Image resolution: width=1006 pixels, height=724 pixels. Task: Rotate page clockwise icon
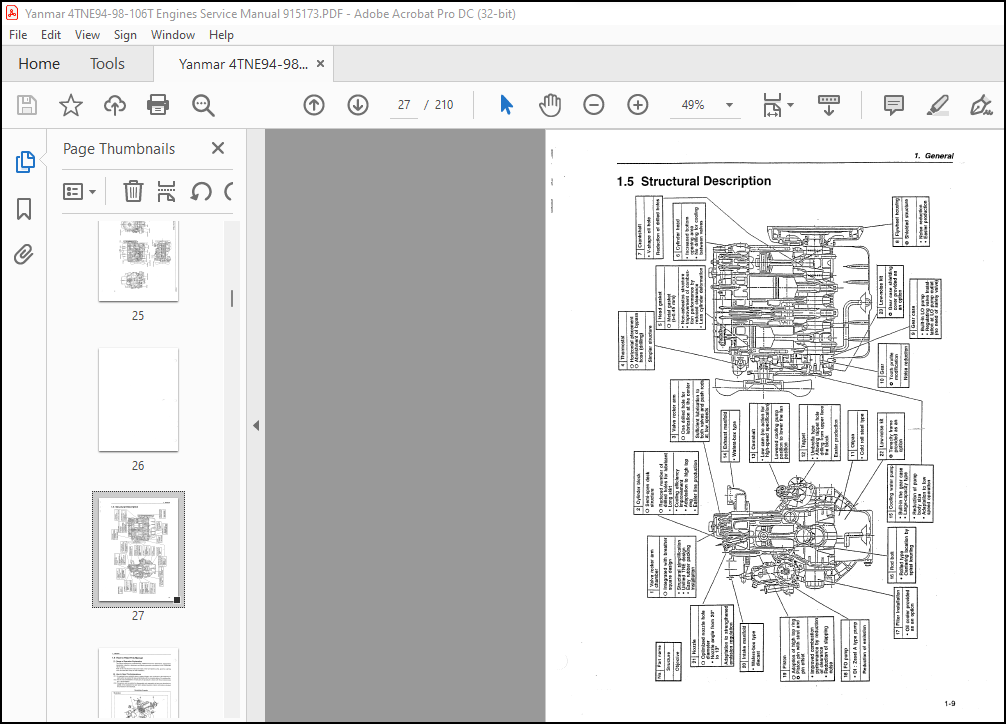(x=229, y=191)
